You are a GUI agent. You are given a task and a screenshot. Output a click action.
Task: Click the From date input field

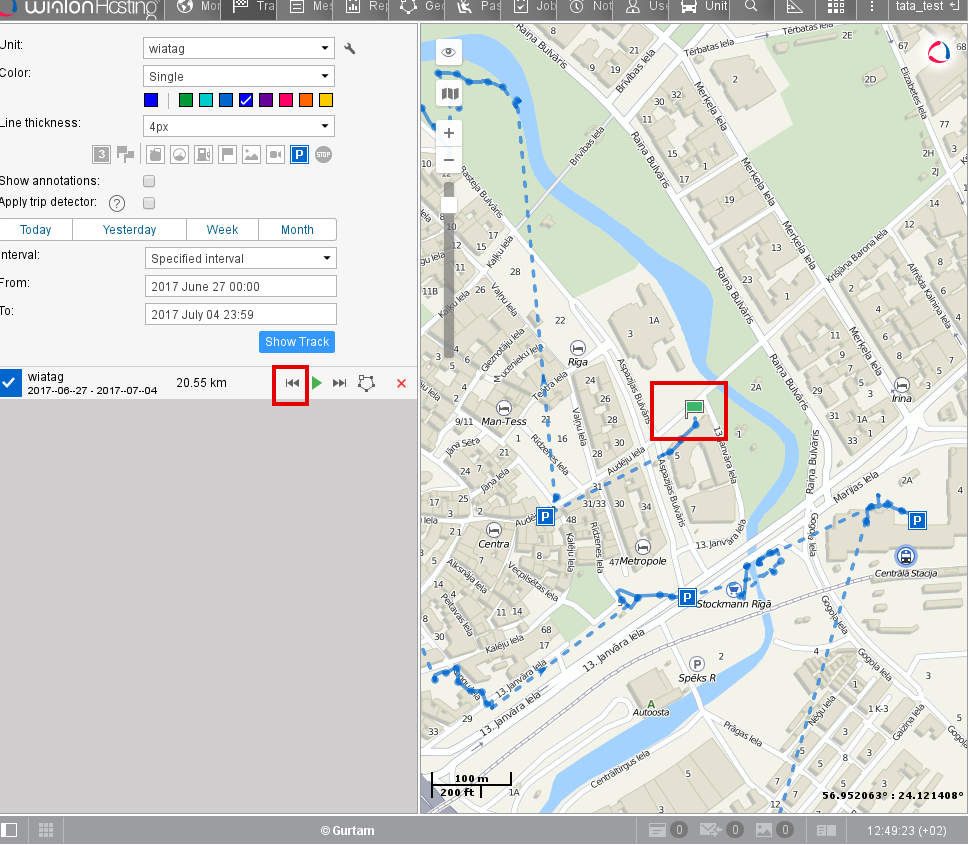[240, 286]
